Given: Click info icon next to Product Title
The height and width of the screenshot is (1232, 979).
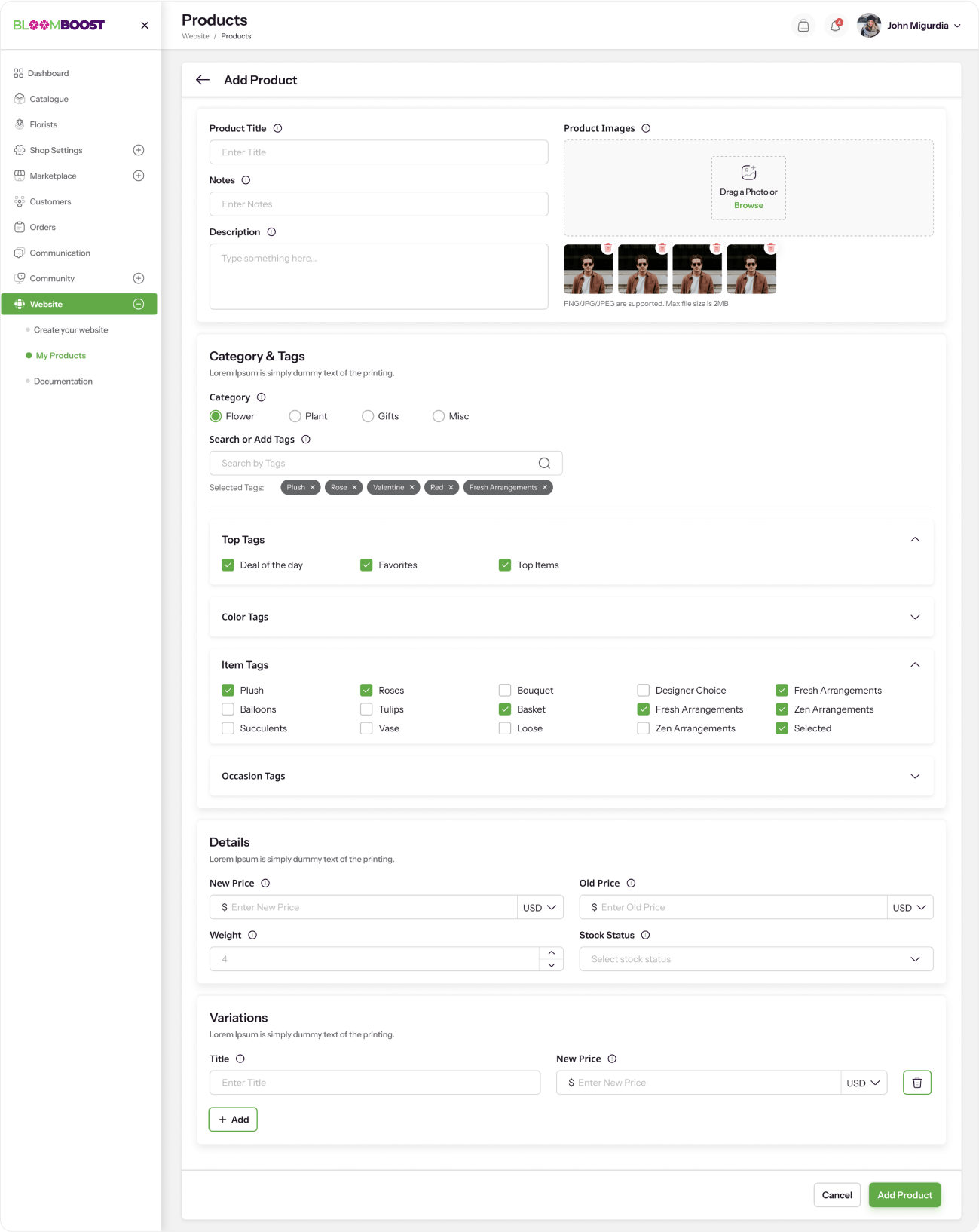Looking at the screenshot, I should (277, 129).
